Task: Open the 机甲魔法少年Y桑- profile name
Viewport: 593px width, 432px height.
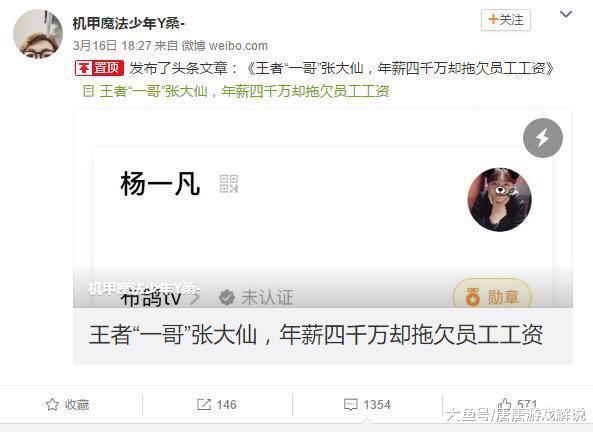Action: click(x=129, y=24)
